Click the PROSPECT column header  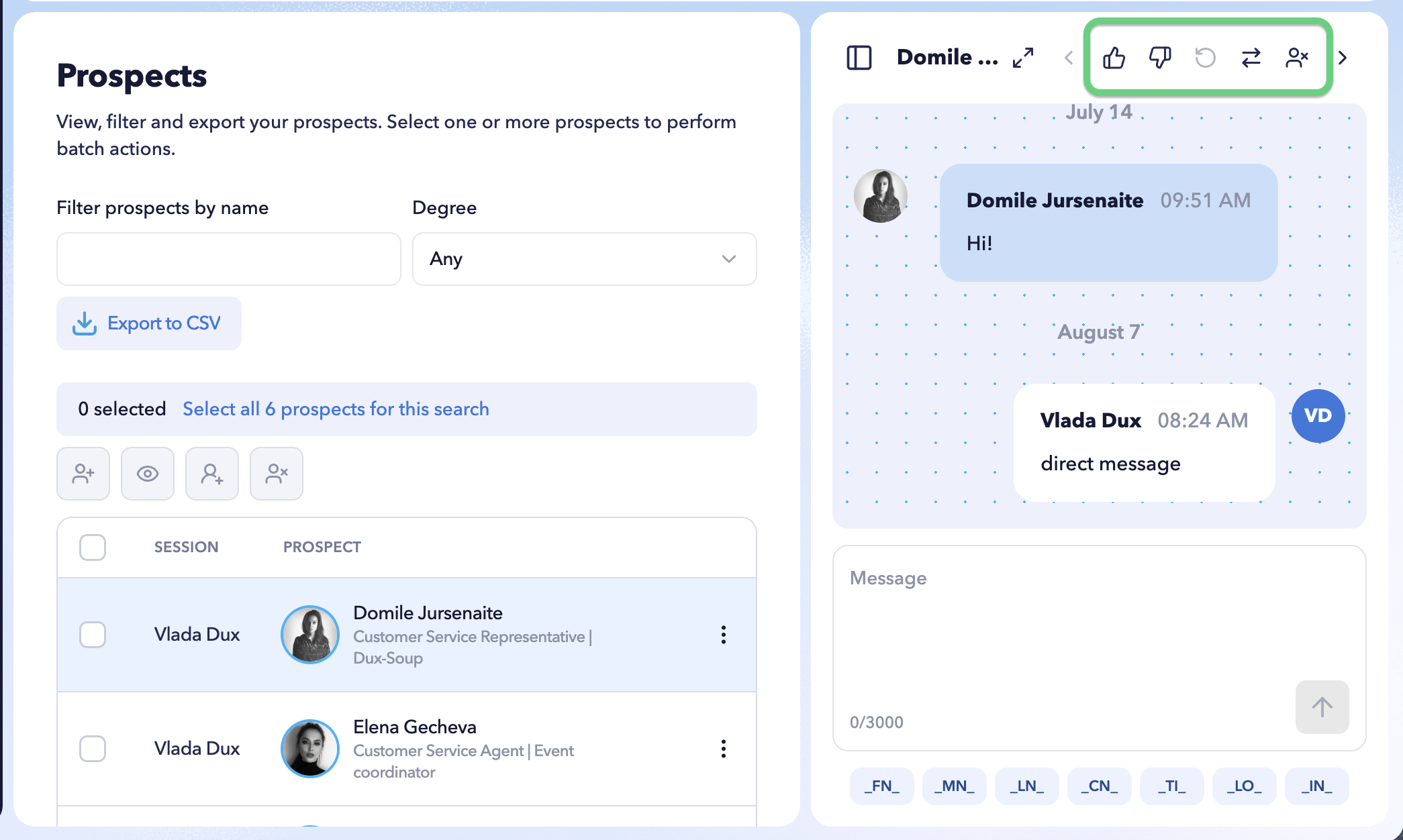[x=322, y=547]
